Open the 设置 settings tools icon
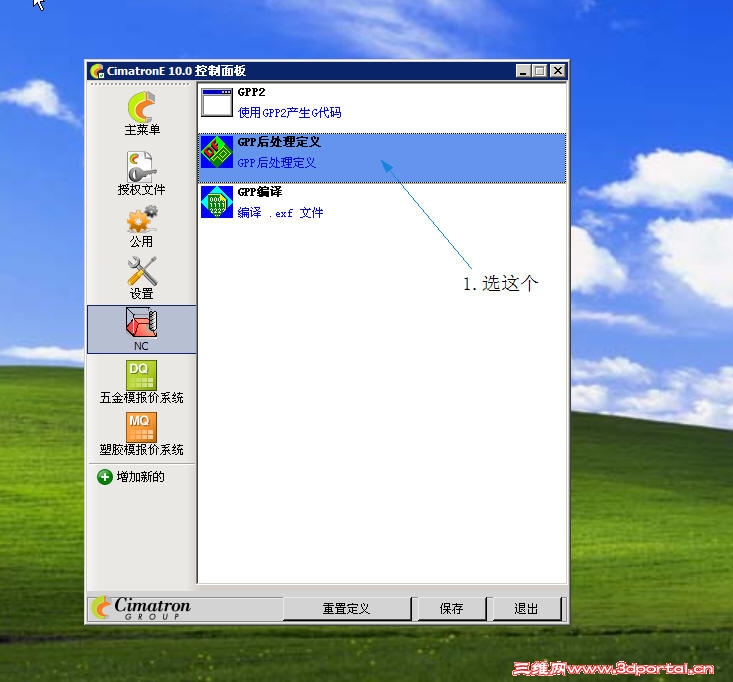733x682 pixels. pyautogui.click(x=142, y=271)
